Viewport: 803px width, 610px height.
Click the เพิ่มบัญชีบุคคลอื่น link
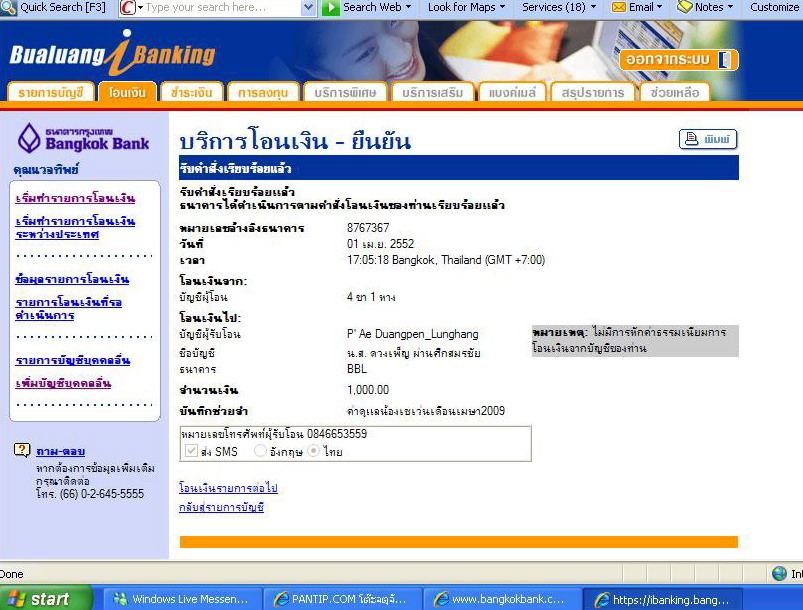63,383
